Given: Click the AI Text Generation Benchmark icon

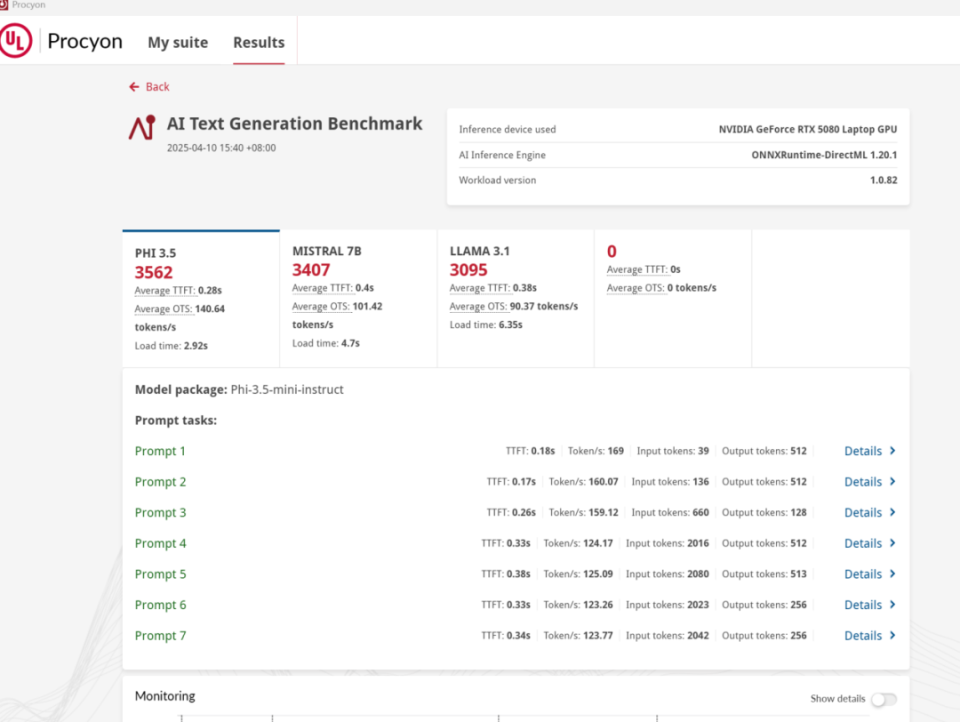Looking at the screenshot, I should [x=142, y=127].
